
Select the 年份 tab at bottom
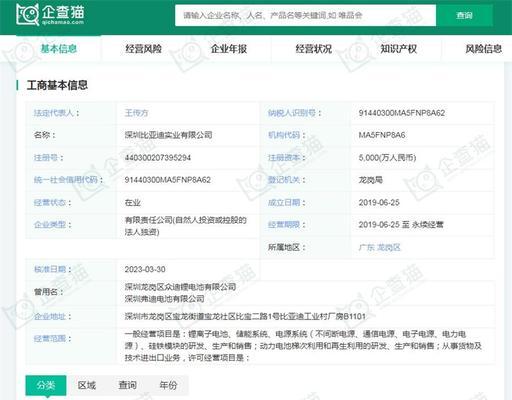(x=168, y=385)
